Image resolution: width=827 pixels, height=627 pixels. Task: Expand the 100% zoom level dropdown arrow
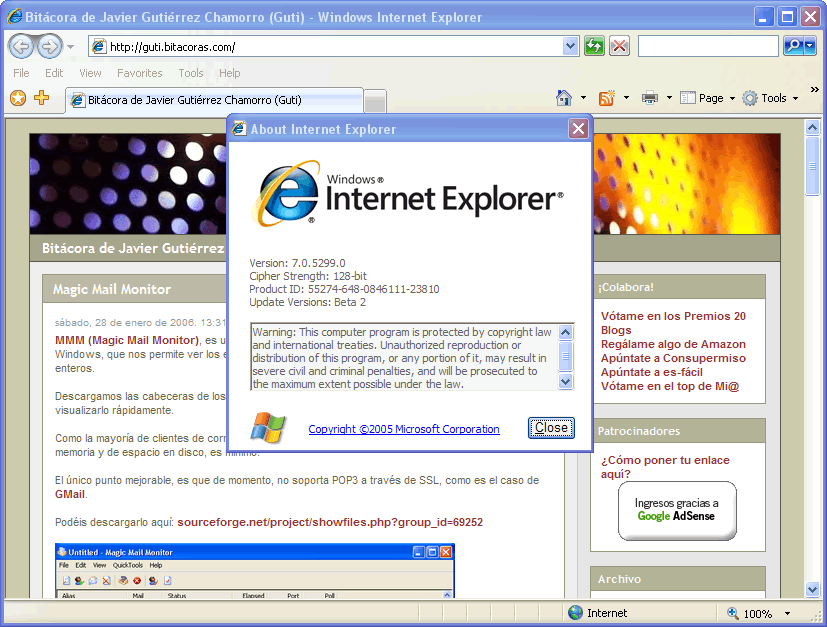click(787, 613)
